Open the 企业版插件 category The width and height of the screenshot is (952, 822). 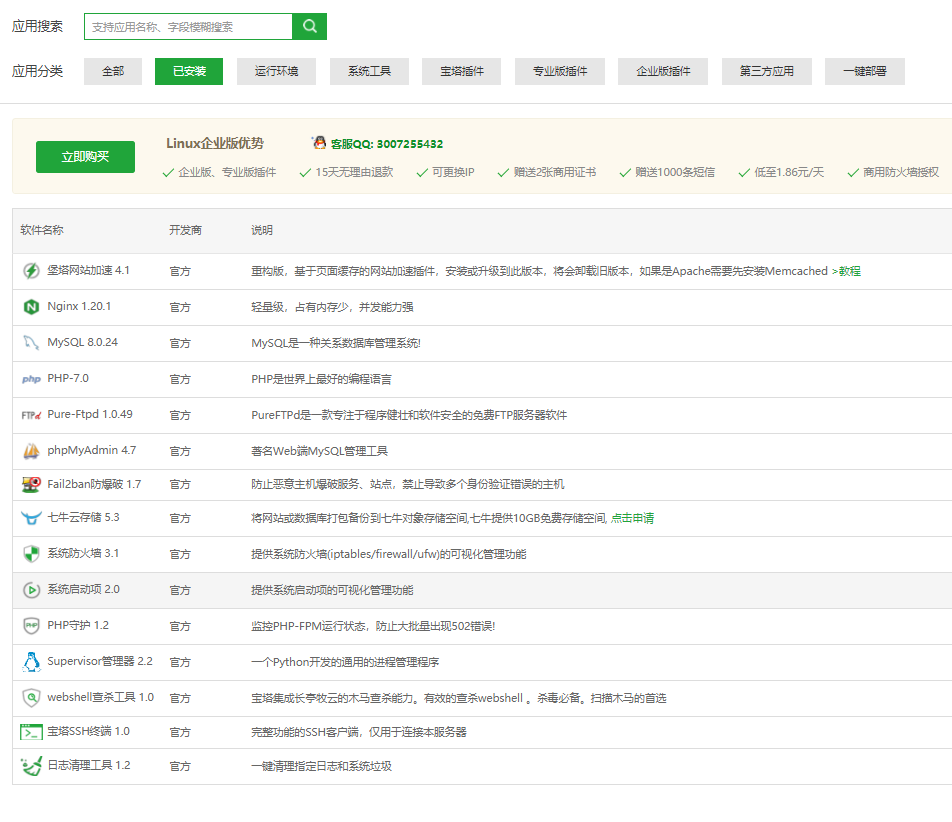point(663,71)
